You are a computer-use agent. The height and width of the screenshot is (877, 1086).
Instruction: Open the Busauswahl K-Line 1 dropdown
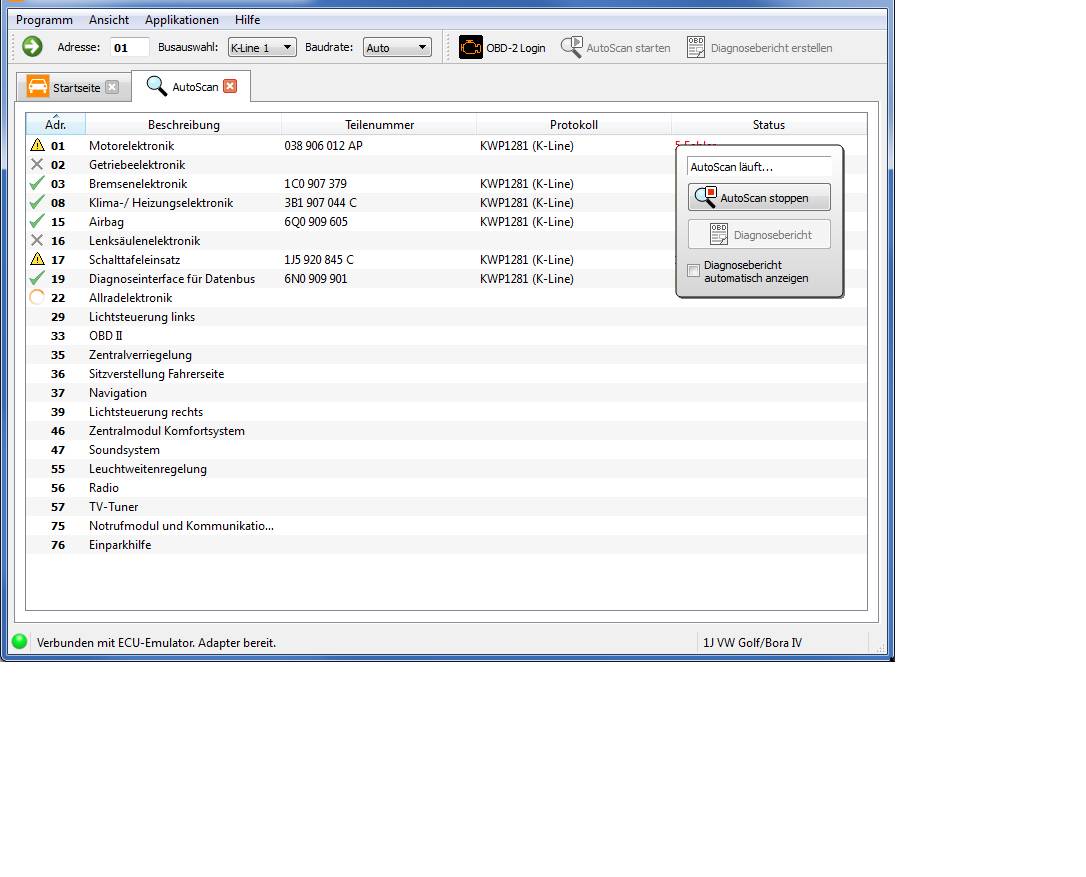tap(262, 47)
